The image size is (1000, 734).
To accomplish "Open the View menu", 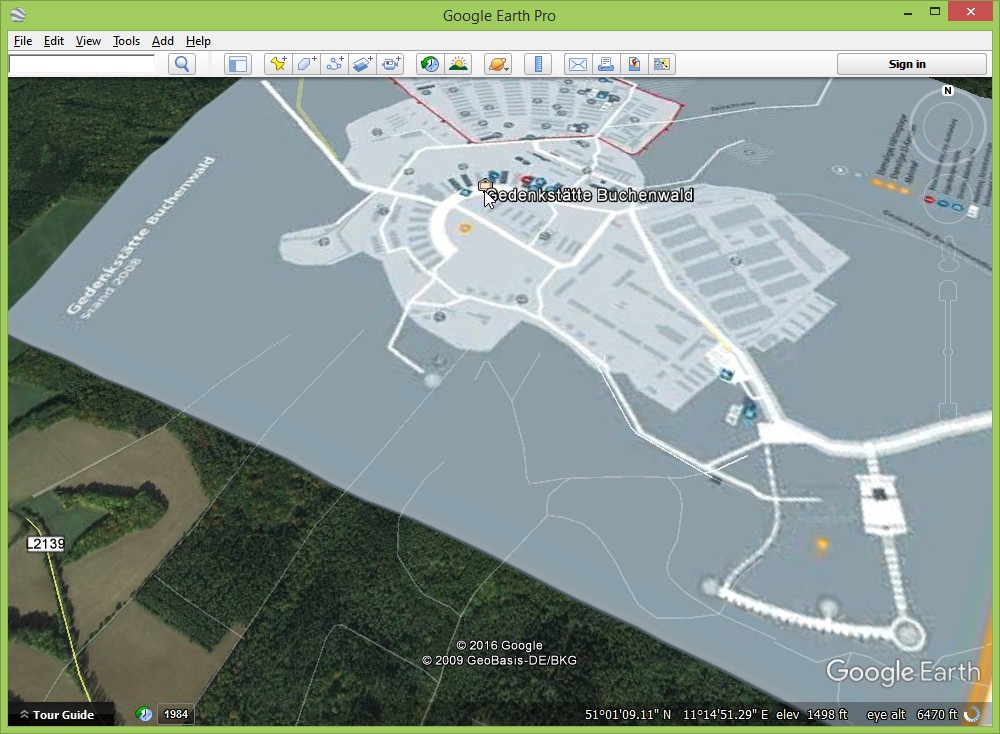I will (x=88, y=41).
